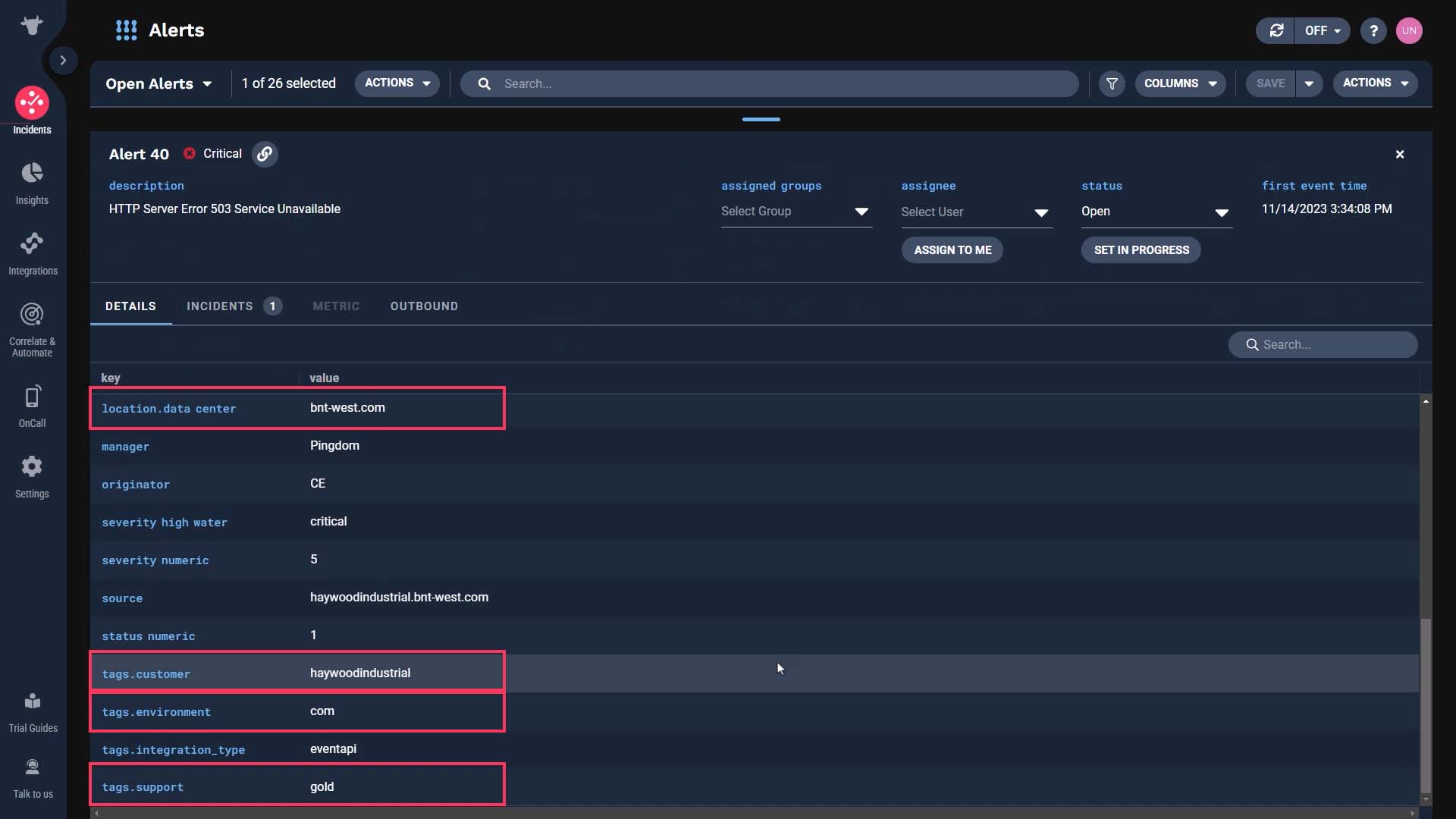Focus the main alerts Search field
Screen dimensions: 1456x819
(769, 83)
